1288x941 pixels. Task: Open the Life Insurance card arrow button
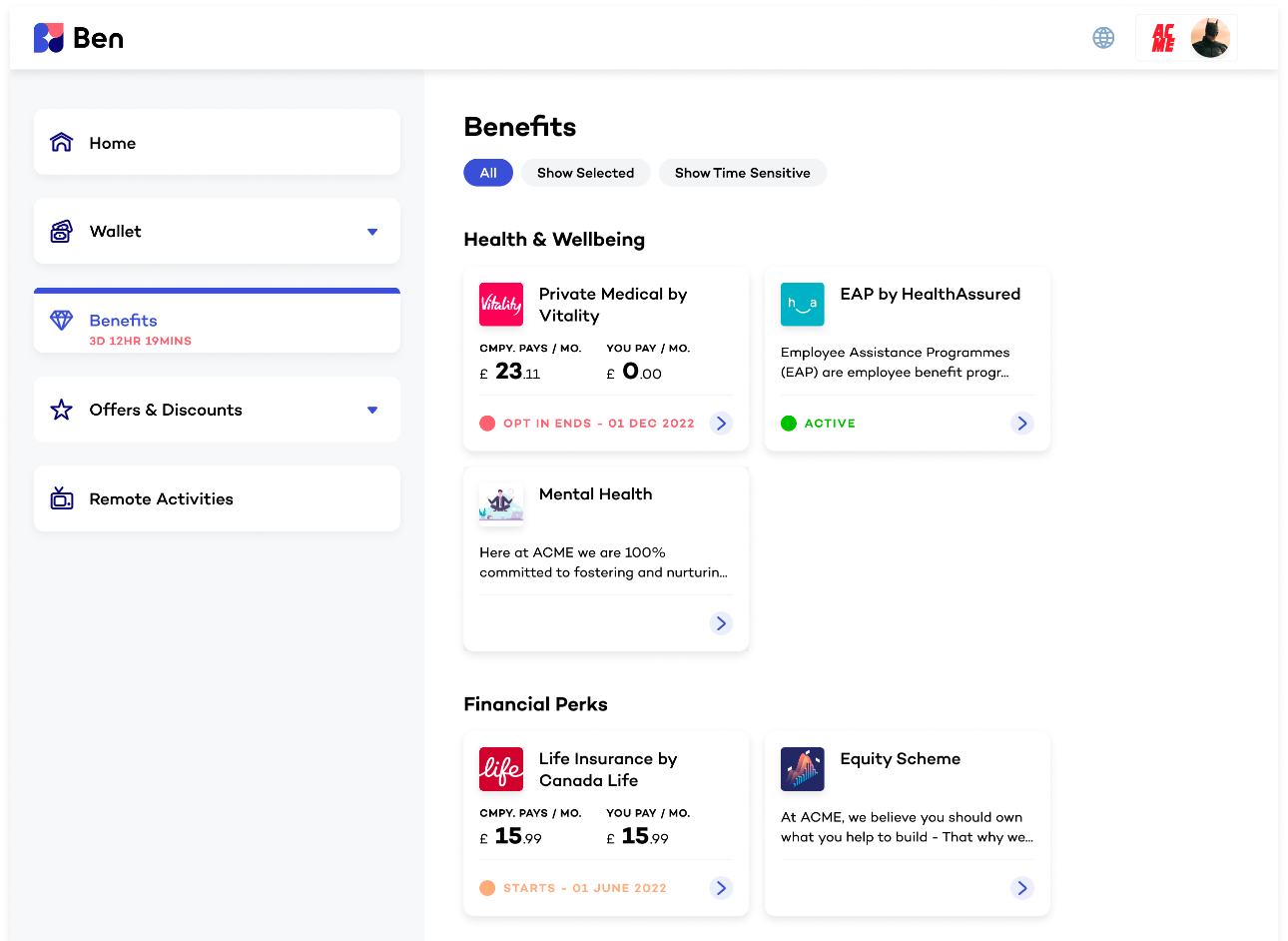pyautogui.click(x=721, y=888)
